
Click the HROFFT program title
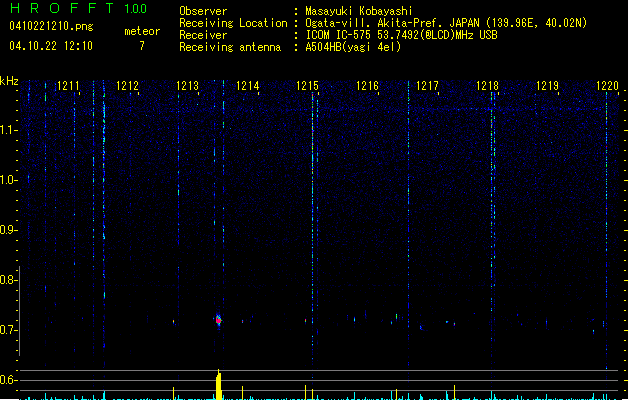coord(62,8)
